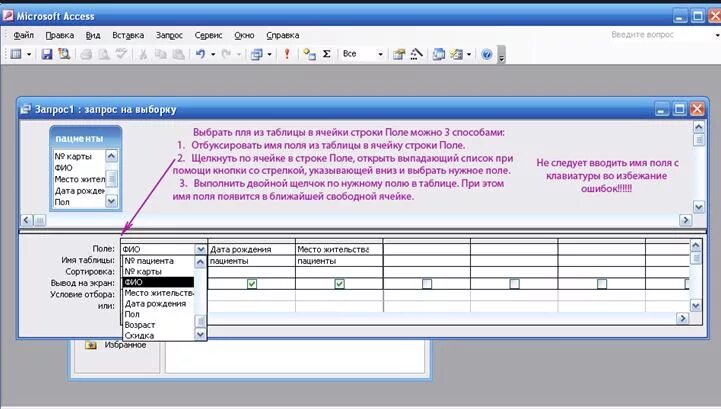Click the Запрос1 window title bar icon

pos(25,109)
